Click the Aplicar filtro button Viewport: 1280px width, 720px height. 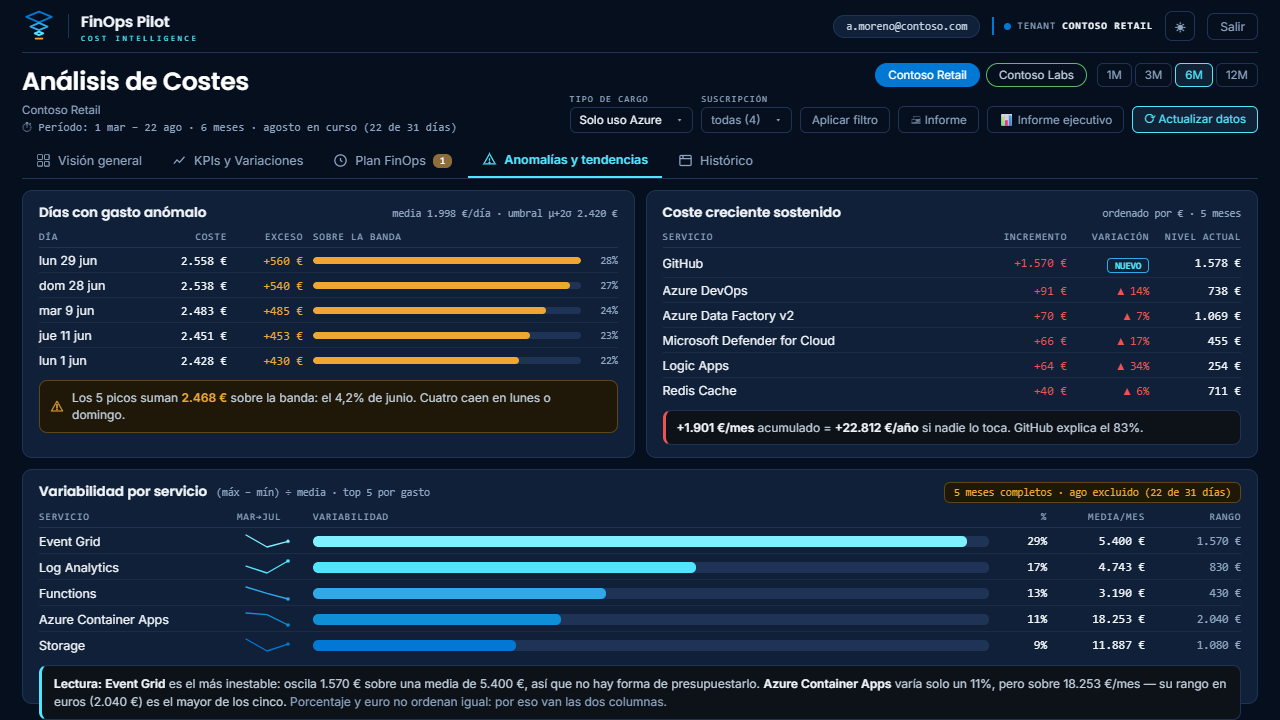click(845, 120)
